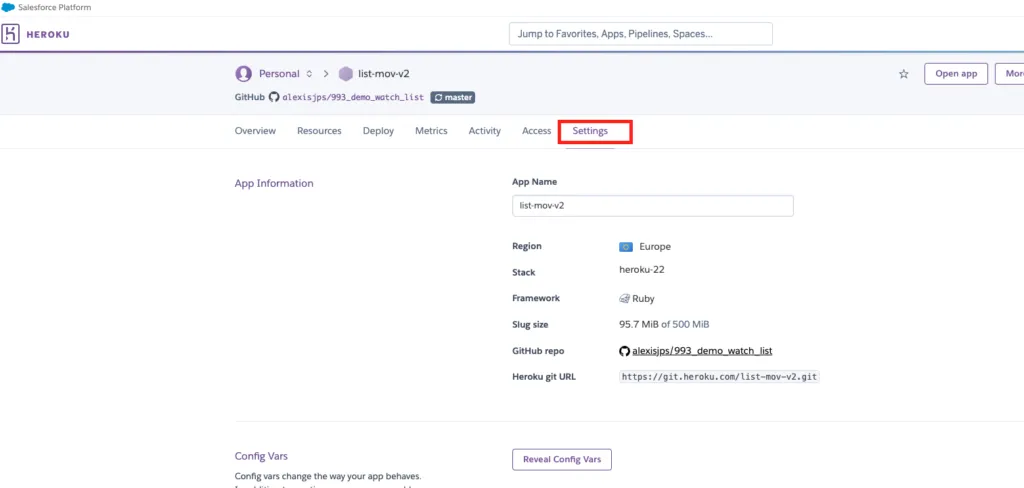
Task: Open the alexisjps/993_demo_watch_list link in the header
Action: (x=353, y=97)
